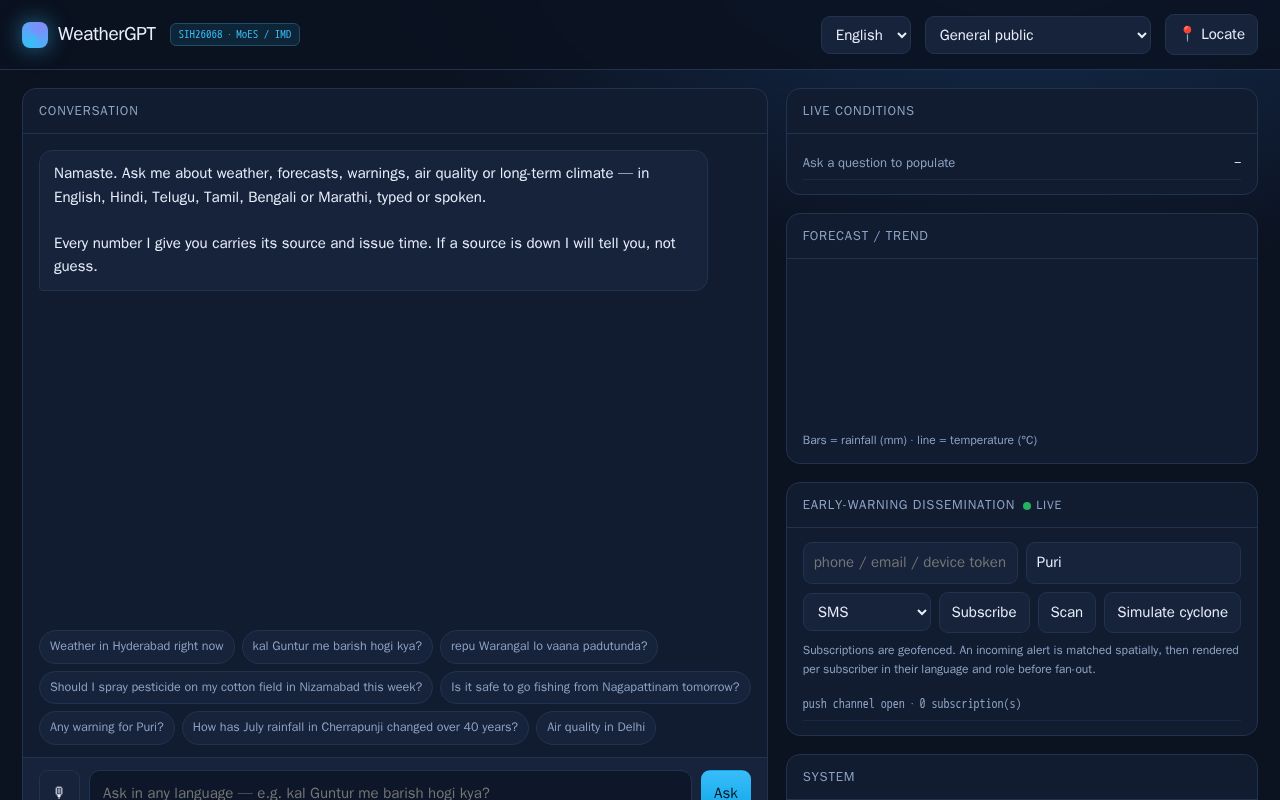1280x800 pixels.
Task: Open the SMS channel dropdown
Action: pyautogui.click(x=867, y=612)
